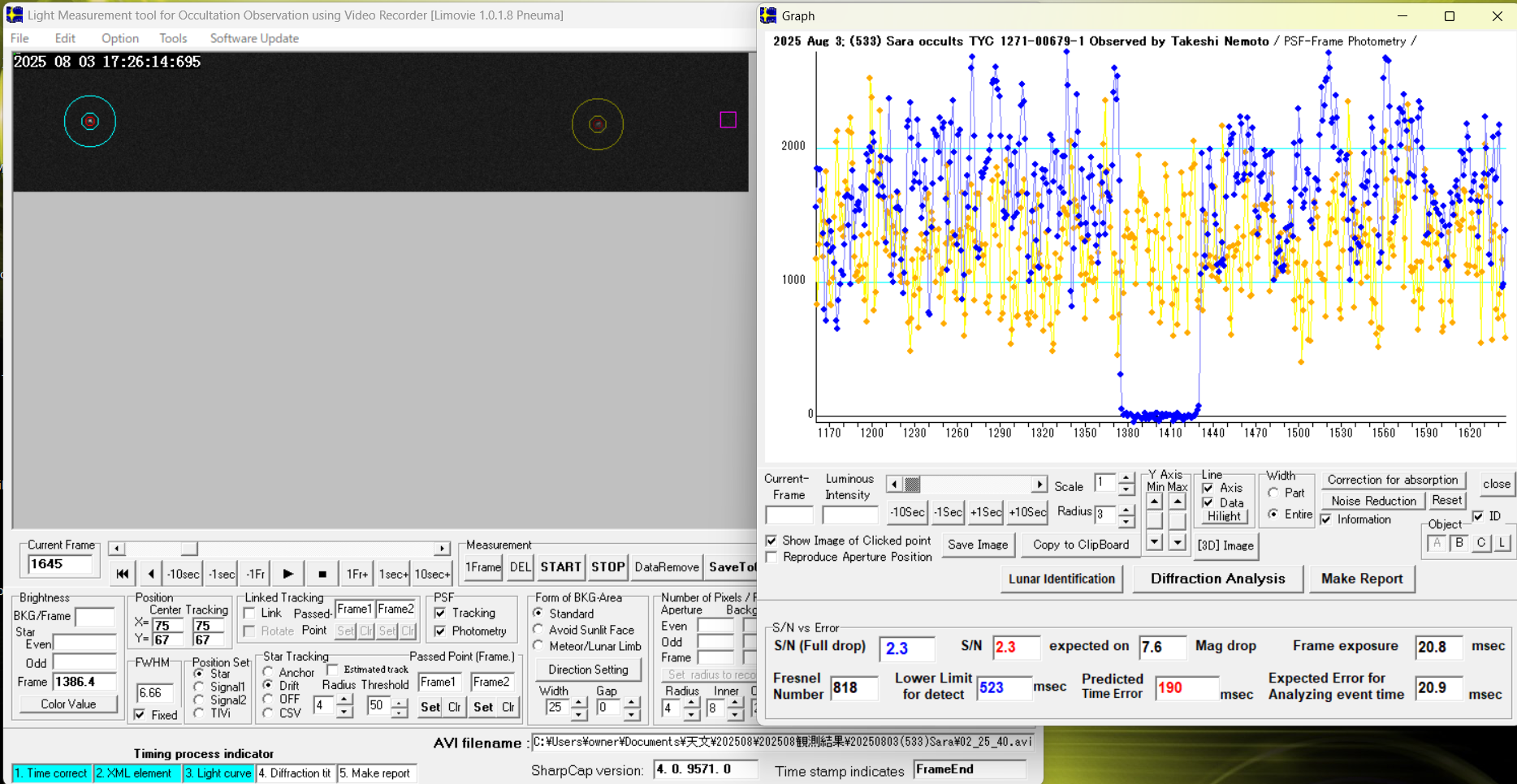Viewport: 1517px width, 784px height.
Task: Click the Current Frame number field
Action: pyautogui.click(x=58, y=564)
